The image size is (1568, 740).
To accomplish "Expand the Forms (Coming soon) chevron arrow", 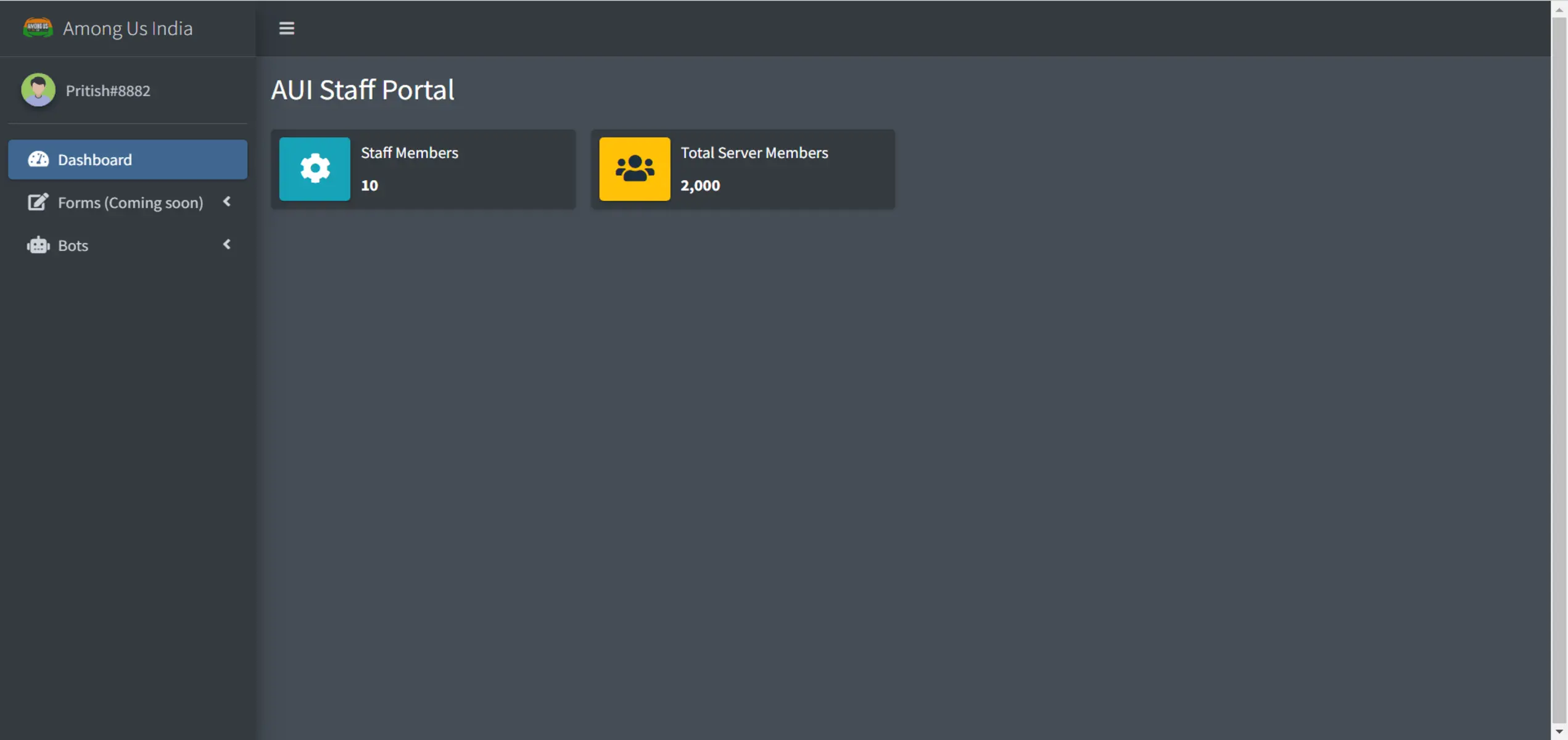I will point(227,202).
